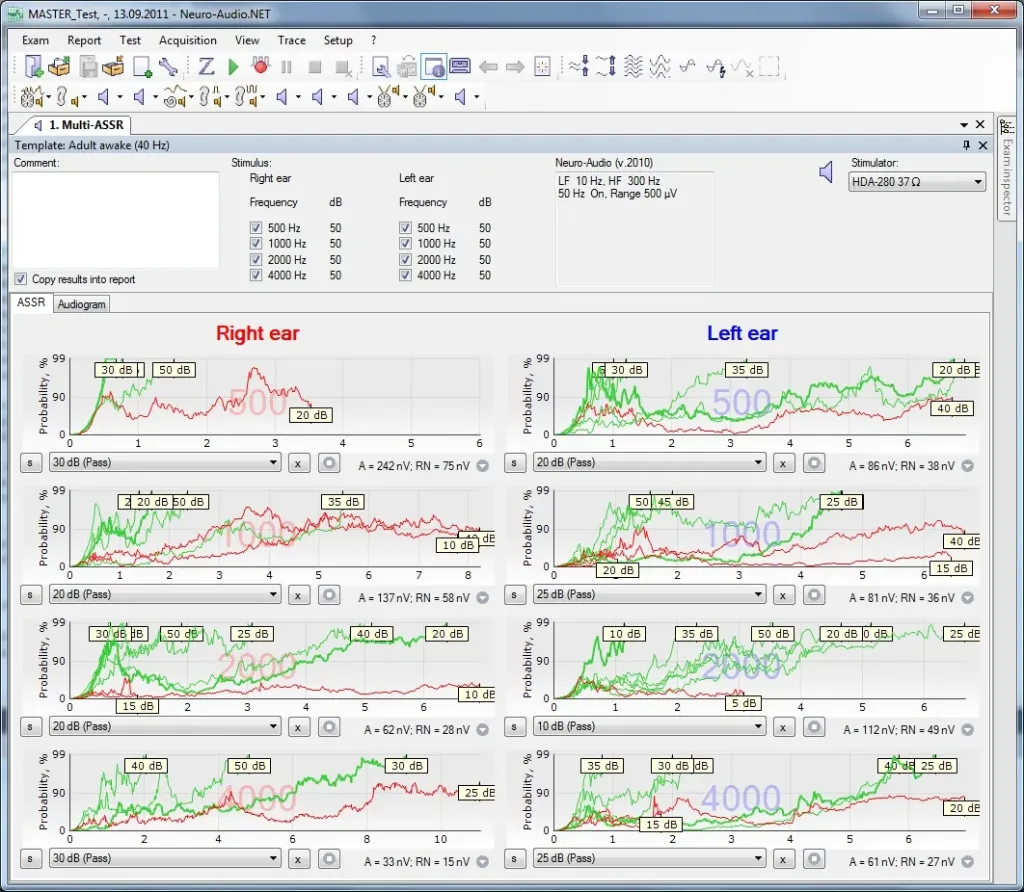Click inside the Comment text box

[116, 219]
